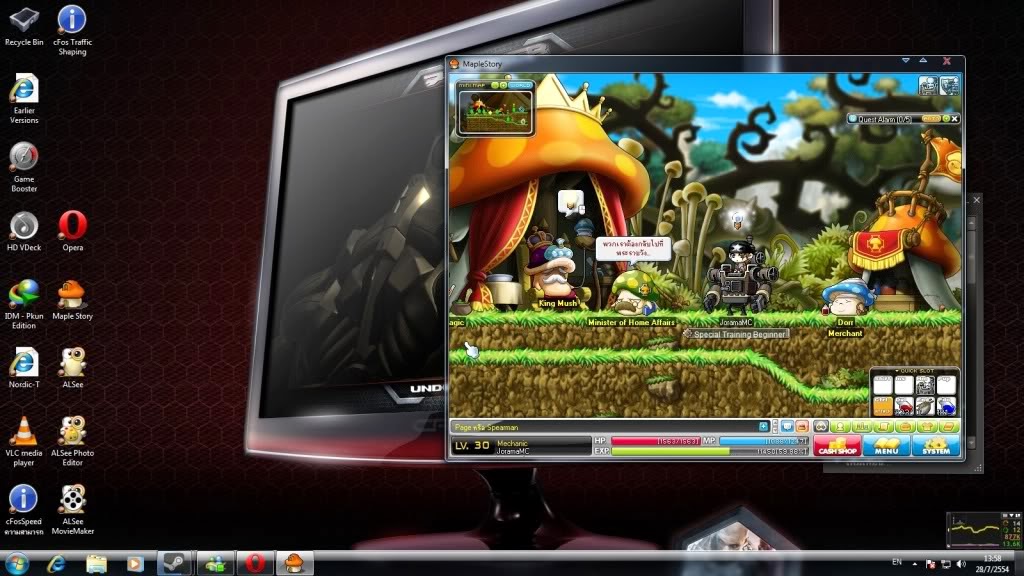Open Recycle Bin desktop icon
This screenshot has width=1024, height=576.
[x=24, y=27]
